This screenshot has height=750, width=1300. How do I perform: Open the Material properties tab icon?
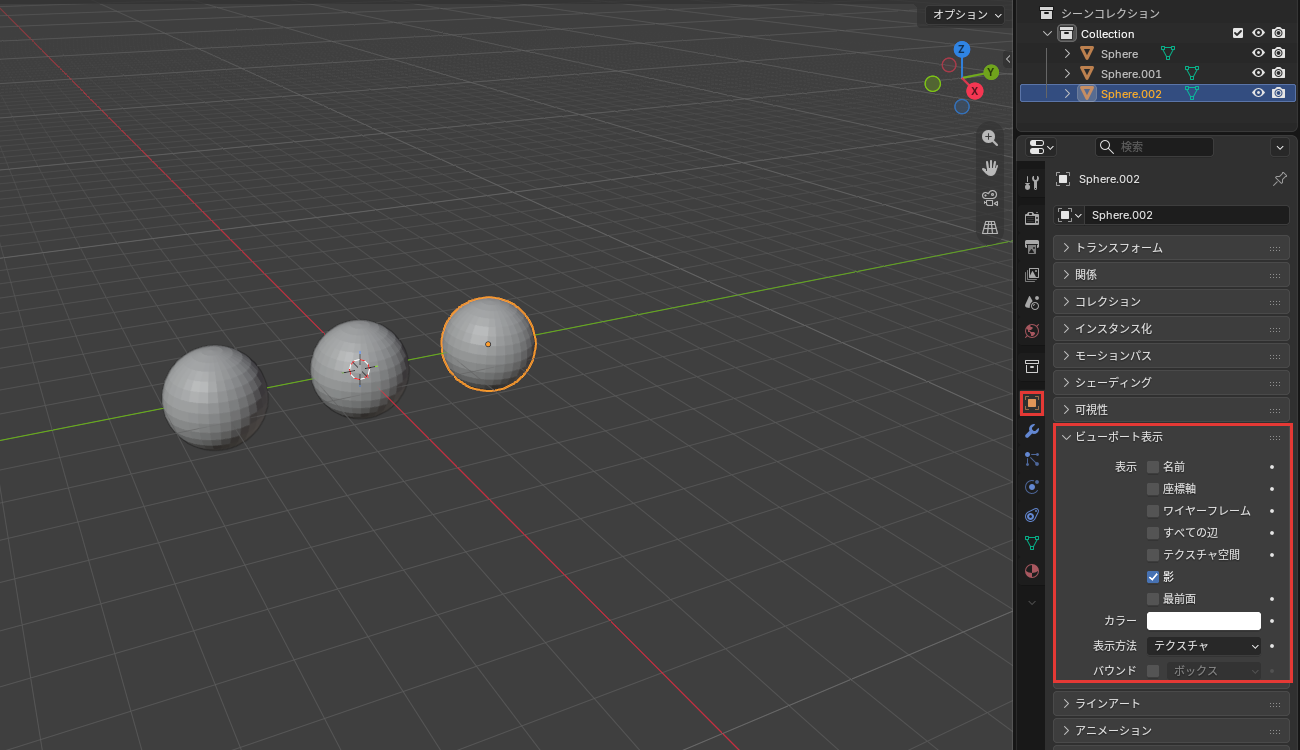[x=1032, y=571]
